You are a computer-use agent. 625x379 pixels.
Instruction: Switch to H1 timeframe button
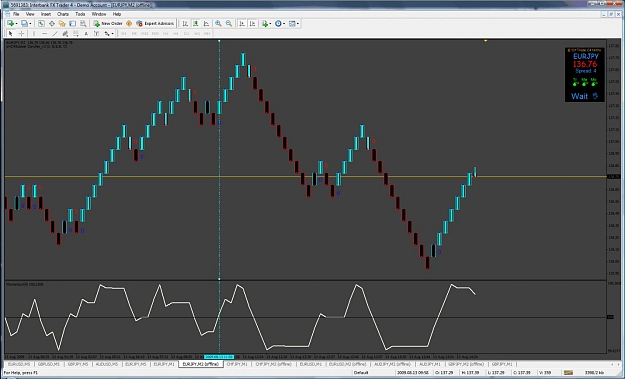[165, 33]
